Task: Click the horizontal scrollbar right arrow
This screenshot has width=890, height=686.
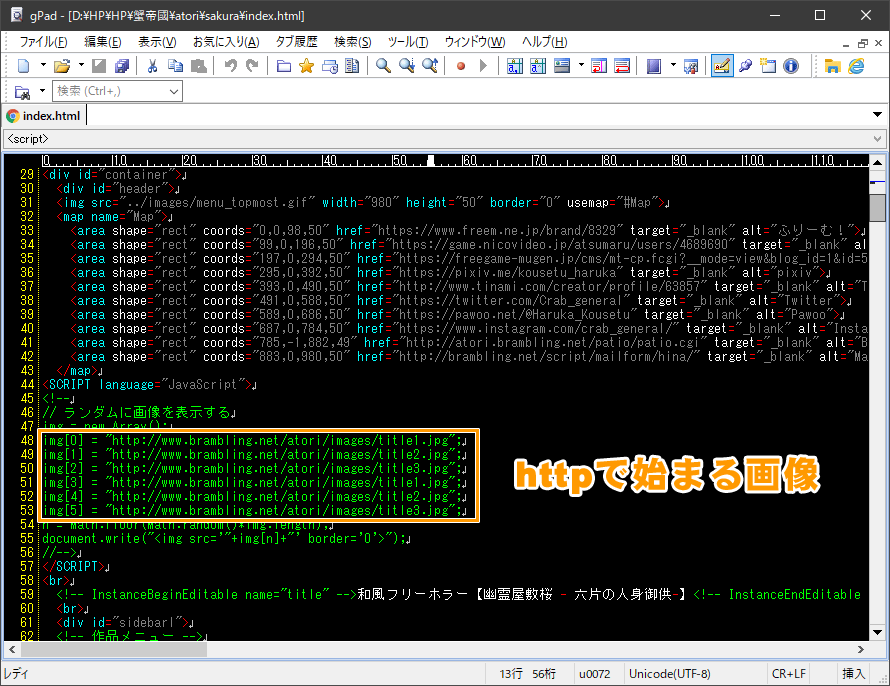Action: click(860, 650)
